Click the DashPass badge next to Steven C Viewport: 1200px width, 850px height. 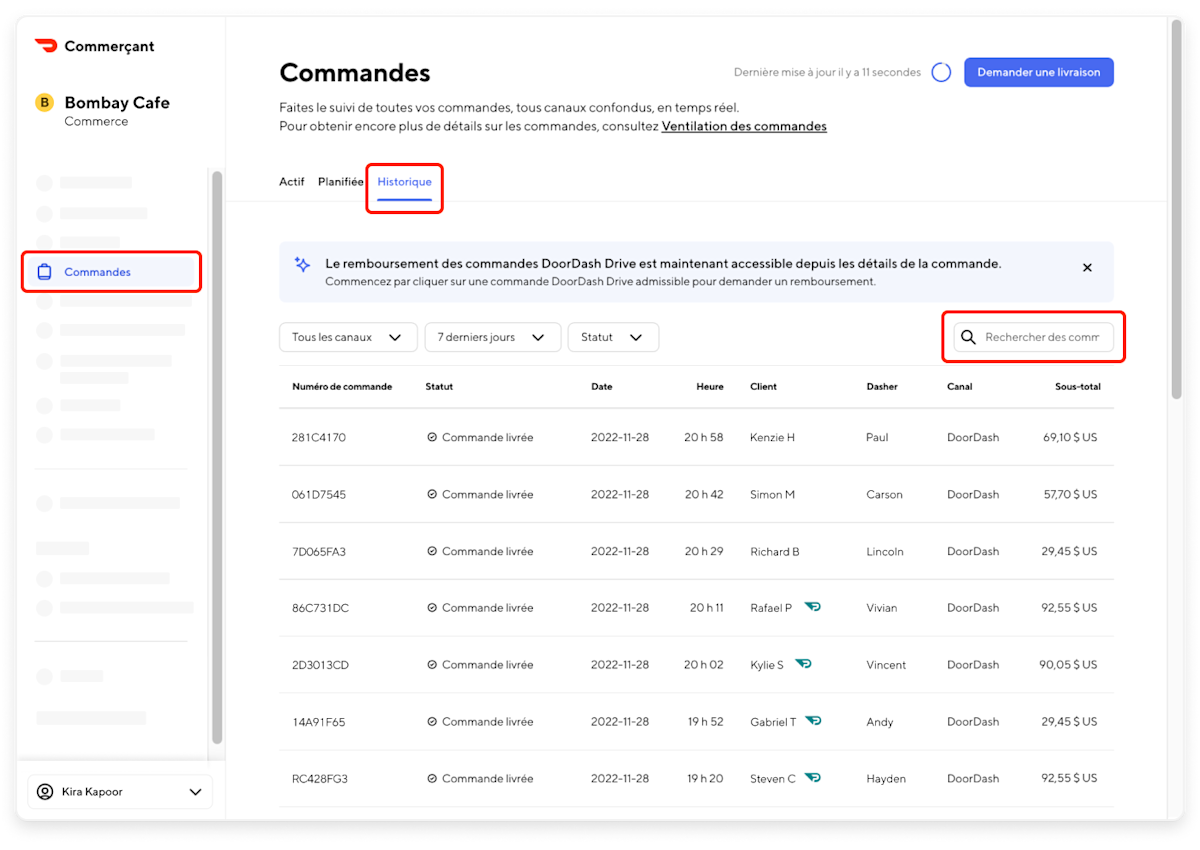(813, 778)
